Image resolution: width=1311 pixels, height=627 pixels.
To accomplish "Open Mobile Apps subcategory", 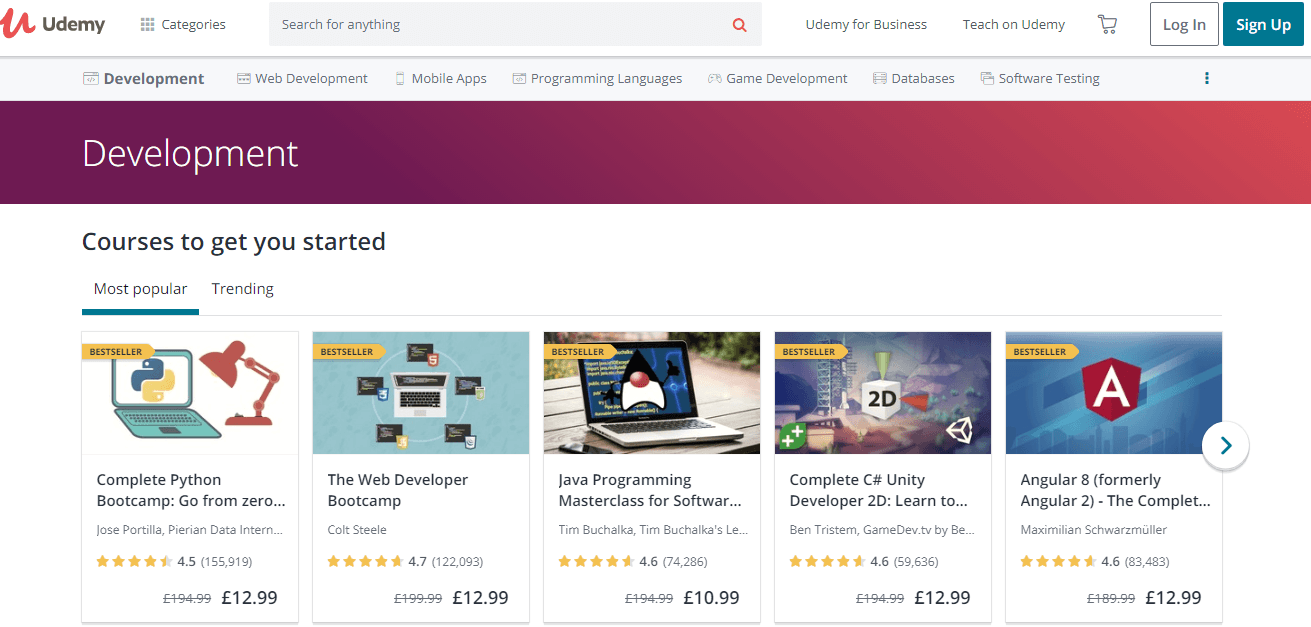I will [441, 78].
